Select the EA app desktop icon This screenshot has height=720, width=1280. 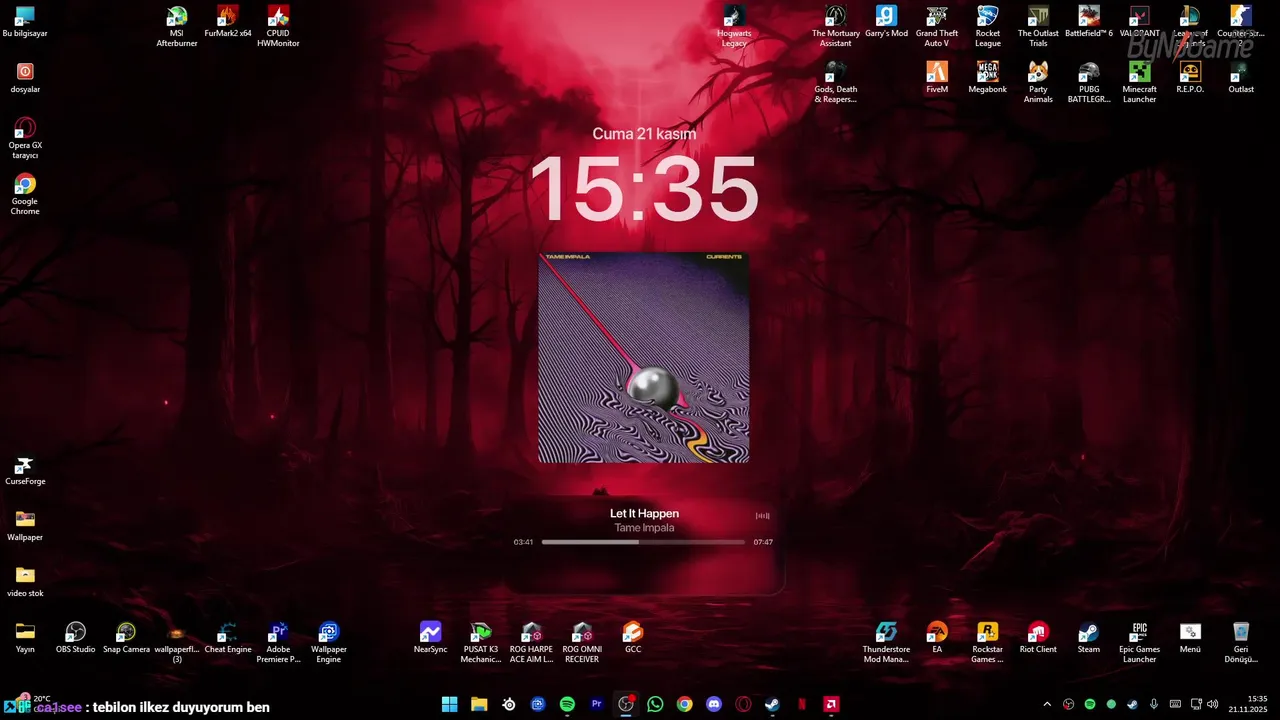(x=937, y=638)
